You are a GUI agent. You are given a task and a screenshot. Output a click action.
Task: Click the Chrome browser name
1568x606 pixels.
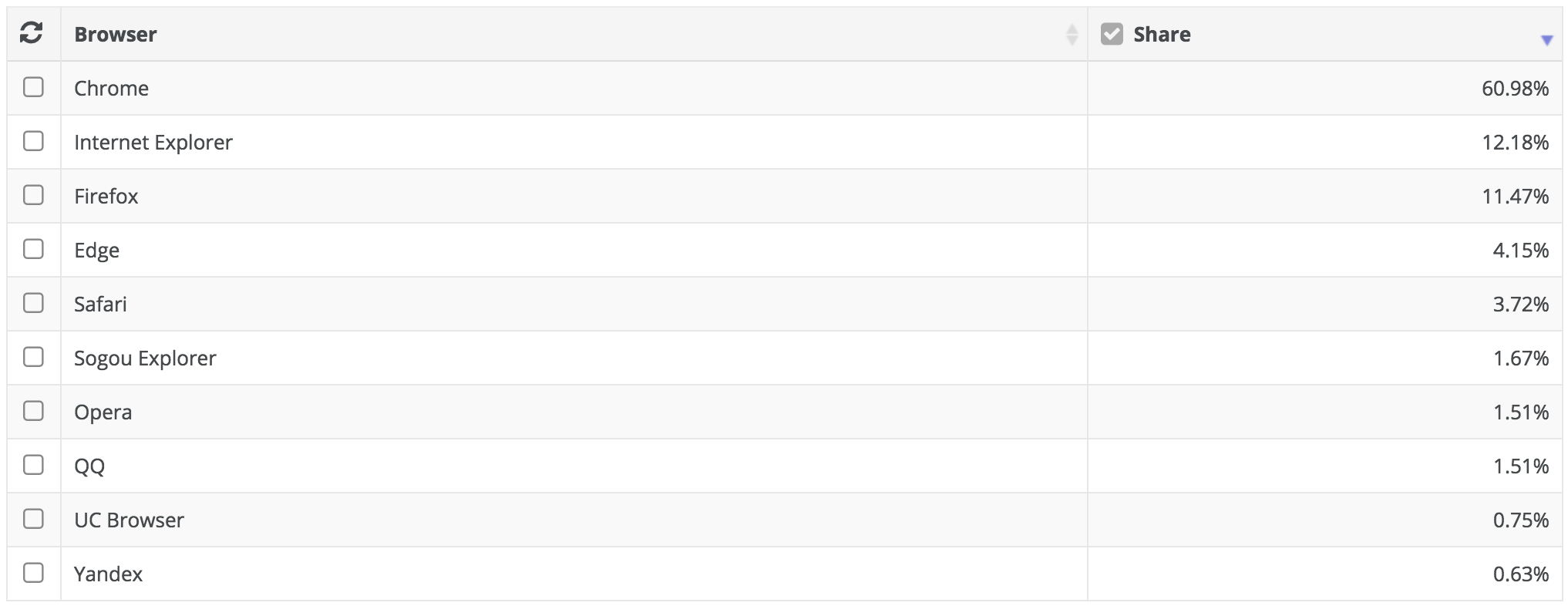pos(111,89)
